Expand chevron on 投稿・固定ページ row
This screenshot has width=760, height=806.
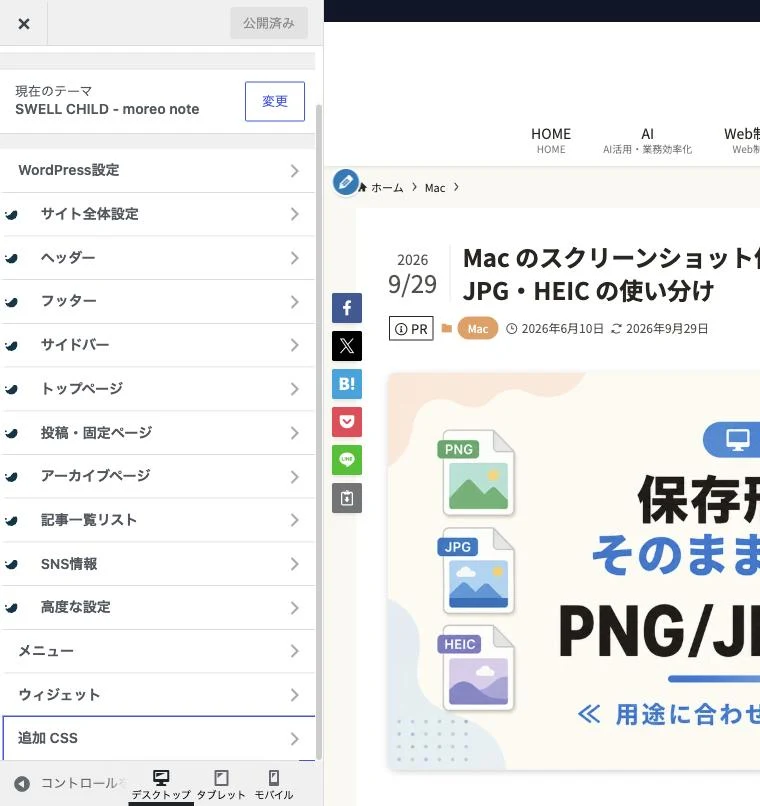294,433
